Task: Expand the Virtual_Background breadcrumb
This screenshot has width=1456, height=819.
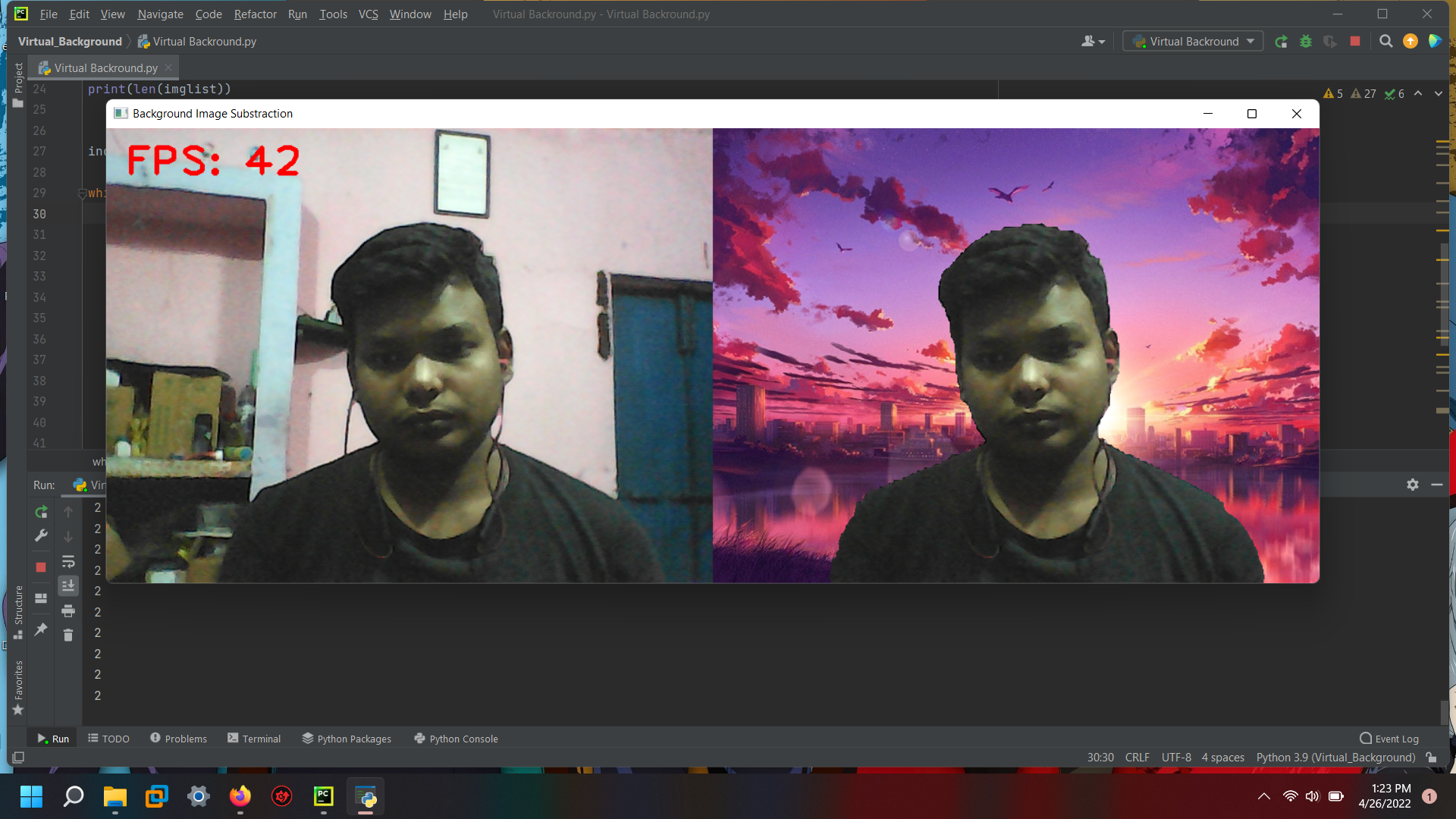Action: point(70,42)
